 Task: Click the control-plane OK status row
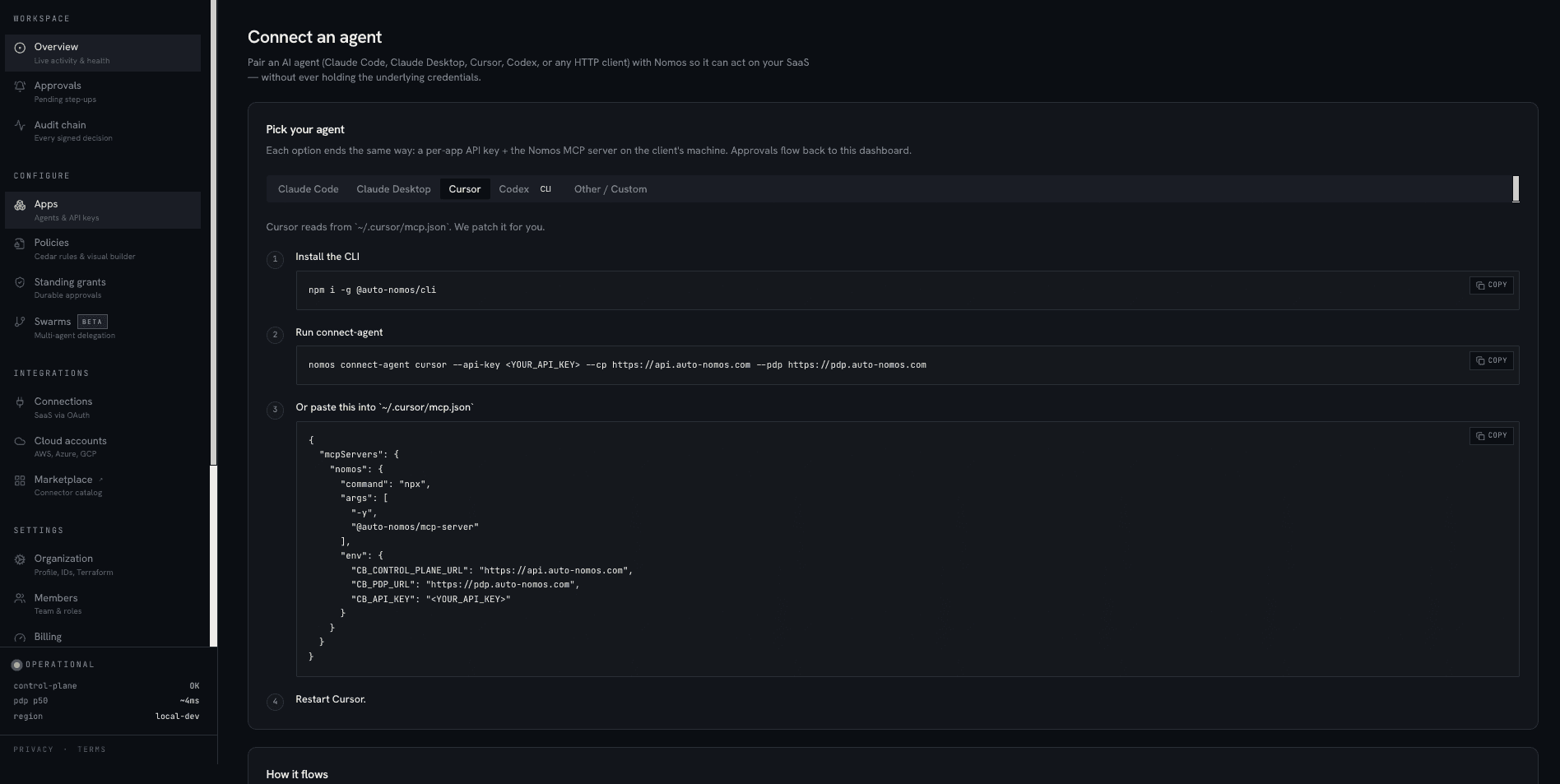coord(106,686)
